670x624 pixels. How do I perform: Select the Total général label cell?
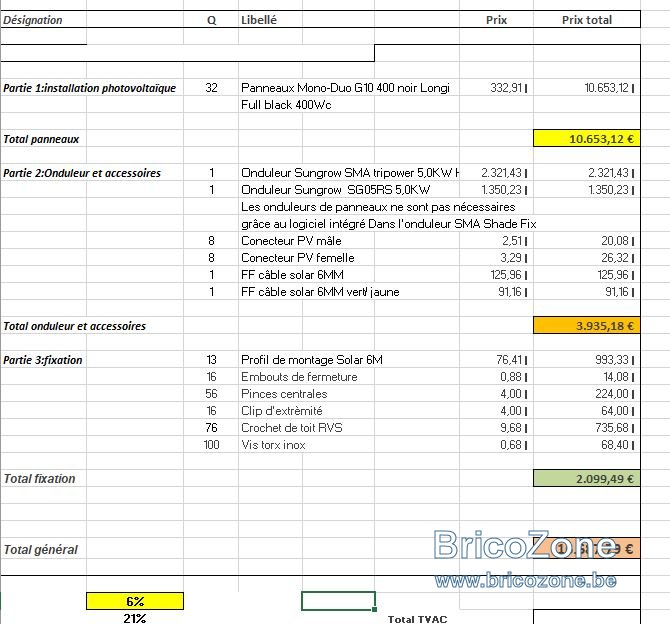click(41, 549)
